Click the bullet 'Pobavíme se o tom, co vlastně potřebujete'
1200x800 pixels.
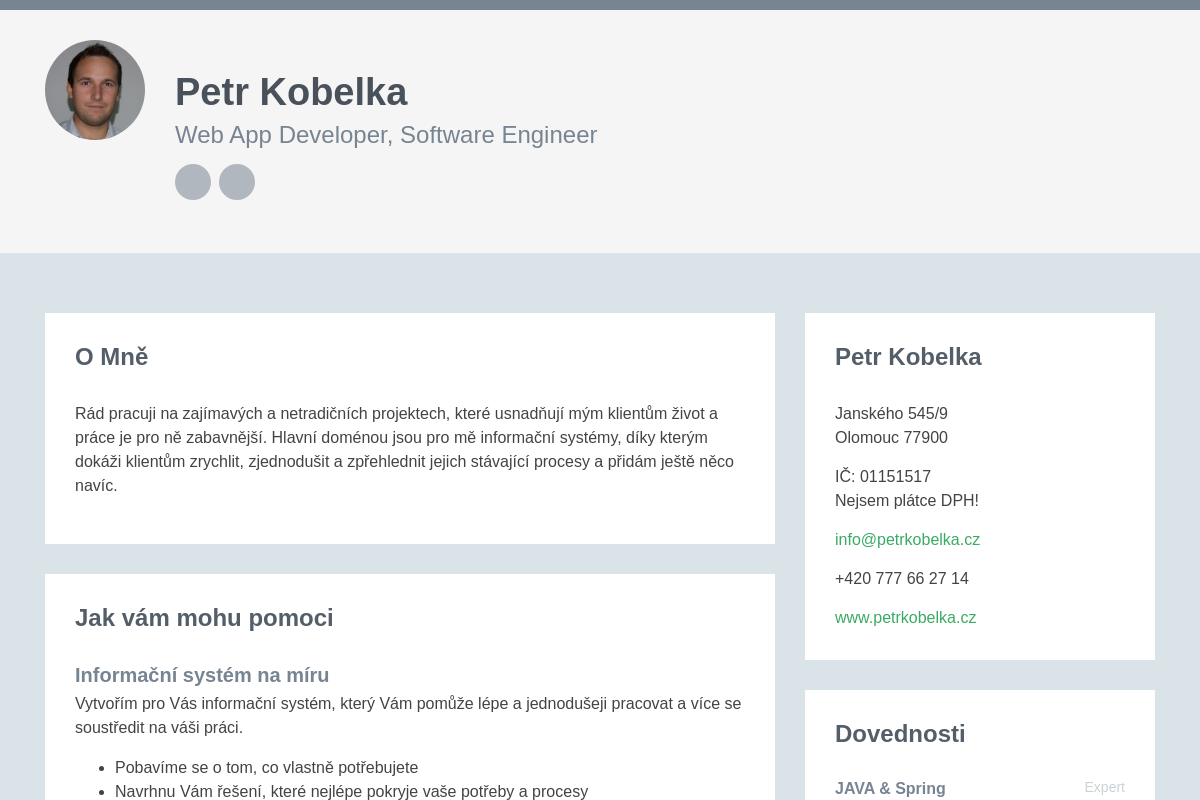pos(266,768)
